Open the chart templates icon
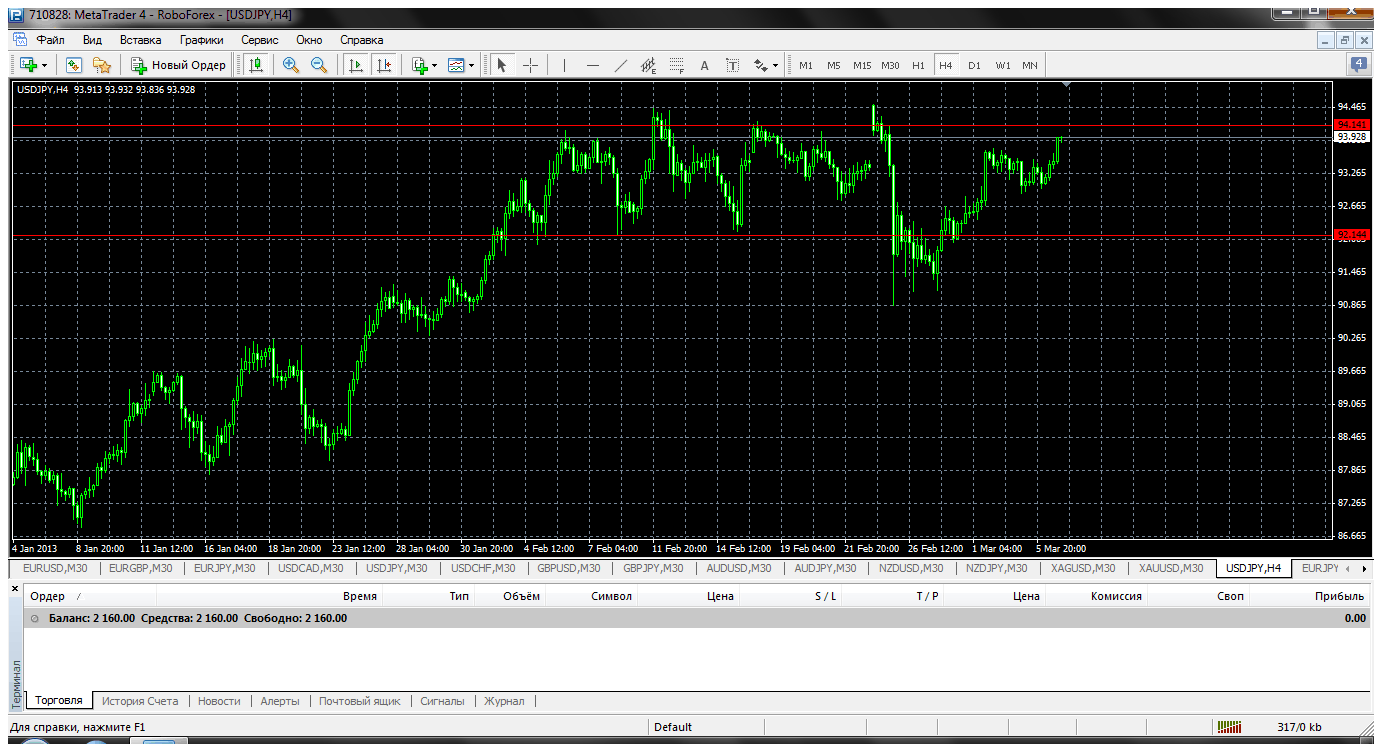The image size is (1382, 744). [457, 65]
